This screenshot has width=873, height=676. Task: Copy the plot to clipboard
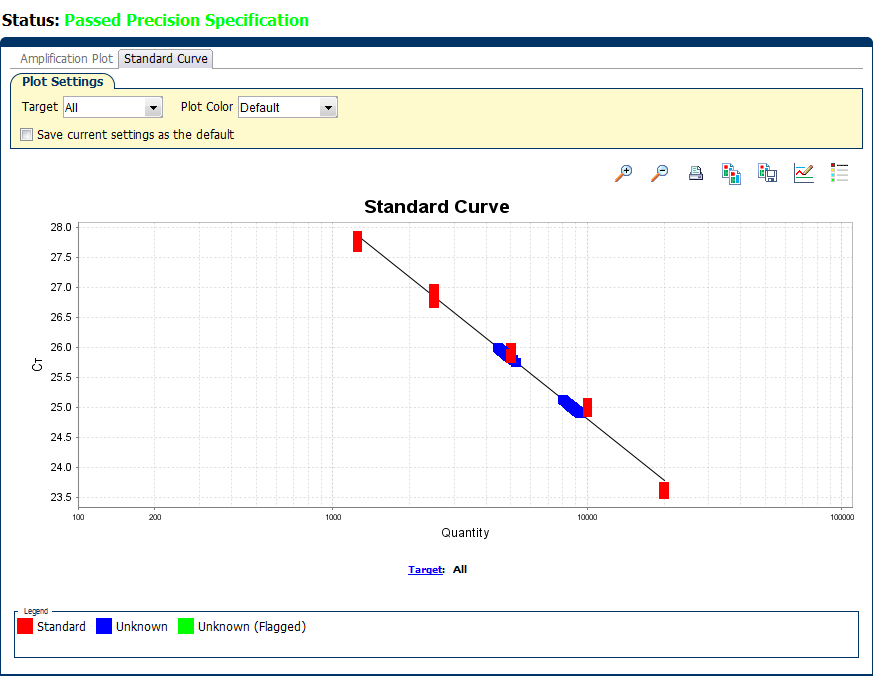(x=732, y=173)
